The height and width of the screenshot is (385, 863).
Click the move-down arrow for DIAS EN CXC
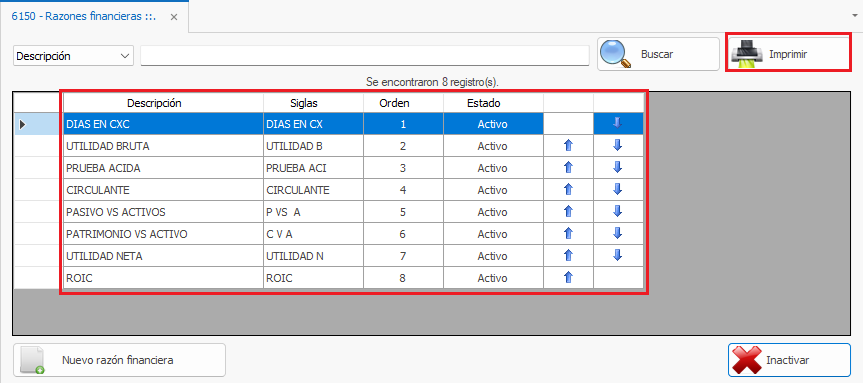tap(618, 124)
